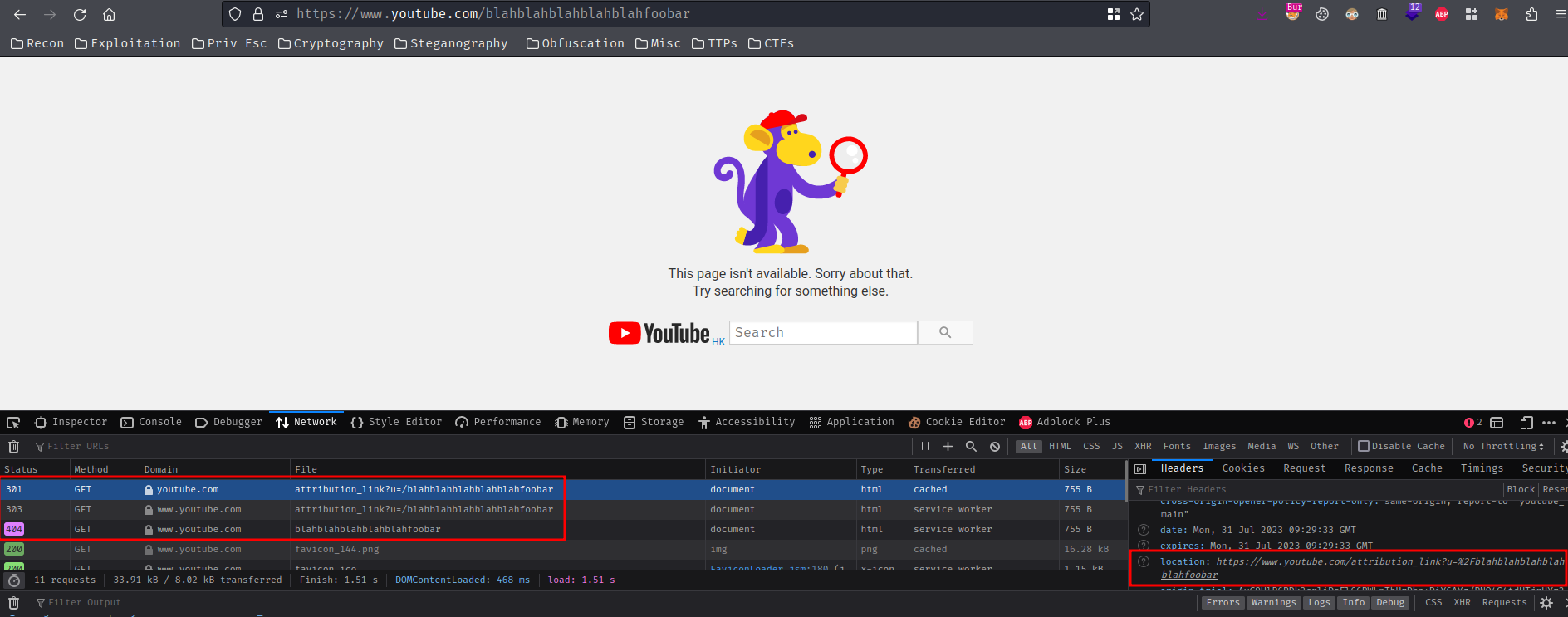Toggle the Images request filter

coord(1219,447)
